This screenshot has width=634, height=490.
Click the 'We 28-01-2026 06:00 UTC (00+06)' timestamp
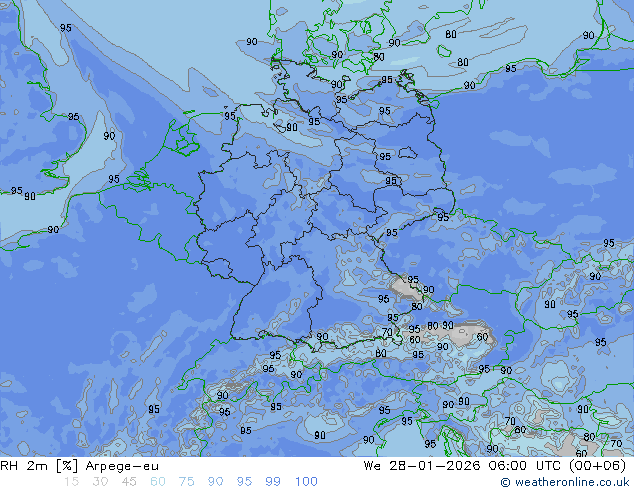[495, 466]
